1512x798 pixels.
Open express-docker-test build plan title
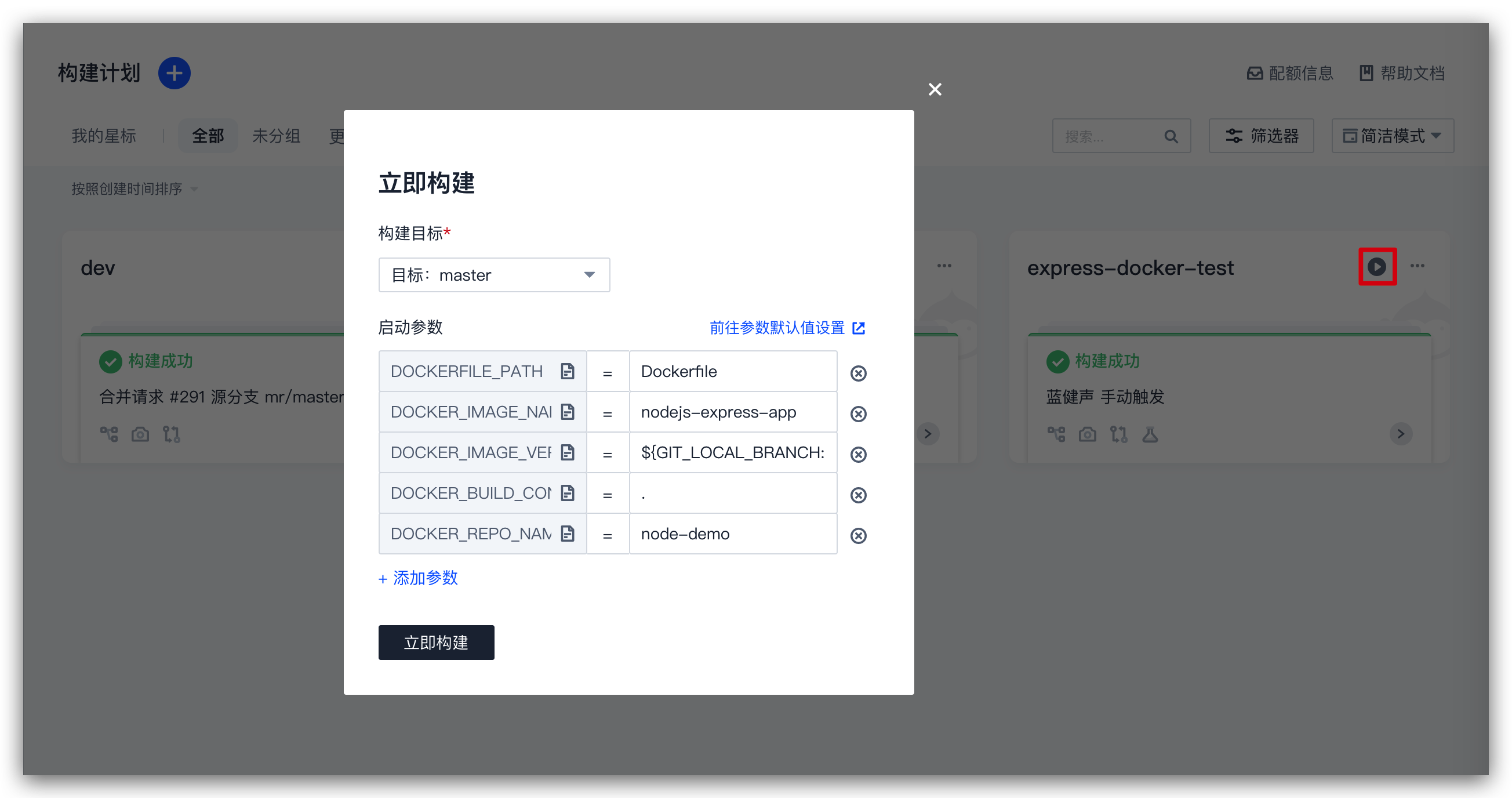(x=1130, y=268)
